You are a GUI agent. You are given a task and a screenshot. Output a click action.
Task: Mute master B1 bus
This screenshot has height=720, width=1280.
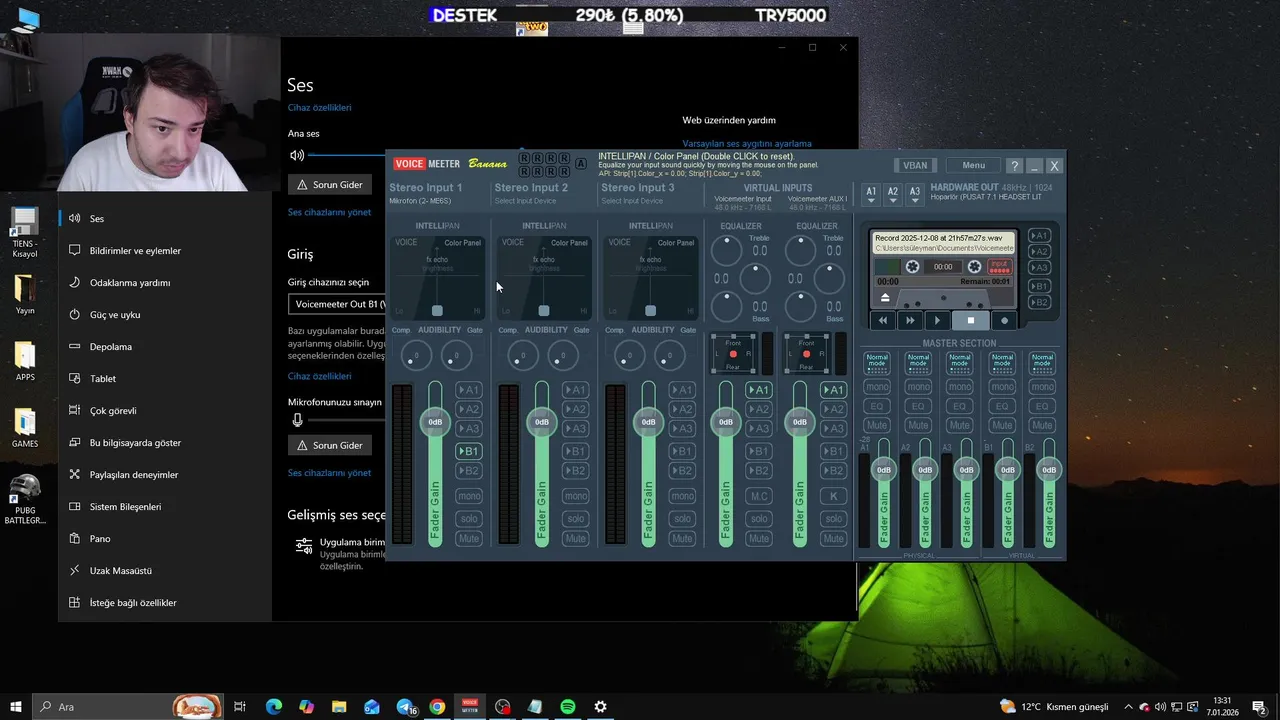pos(1001,425)
